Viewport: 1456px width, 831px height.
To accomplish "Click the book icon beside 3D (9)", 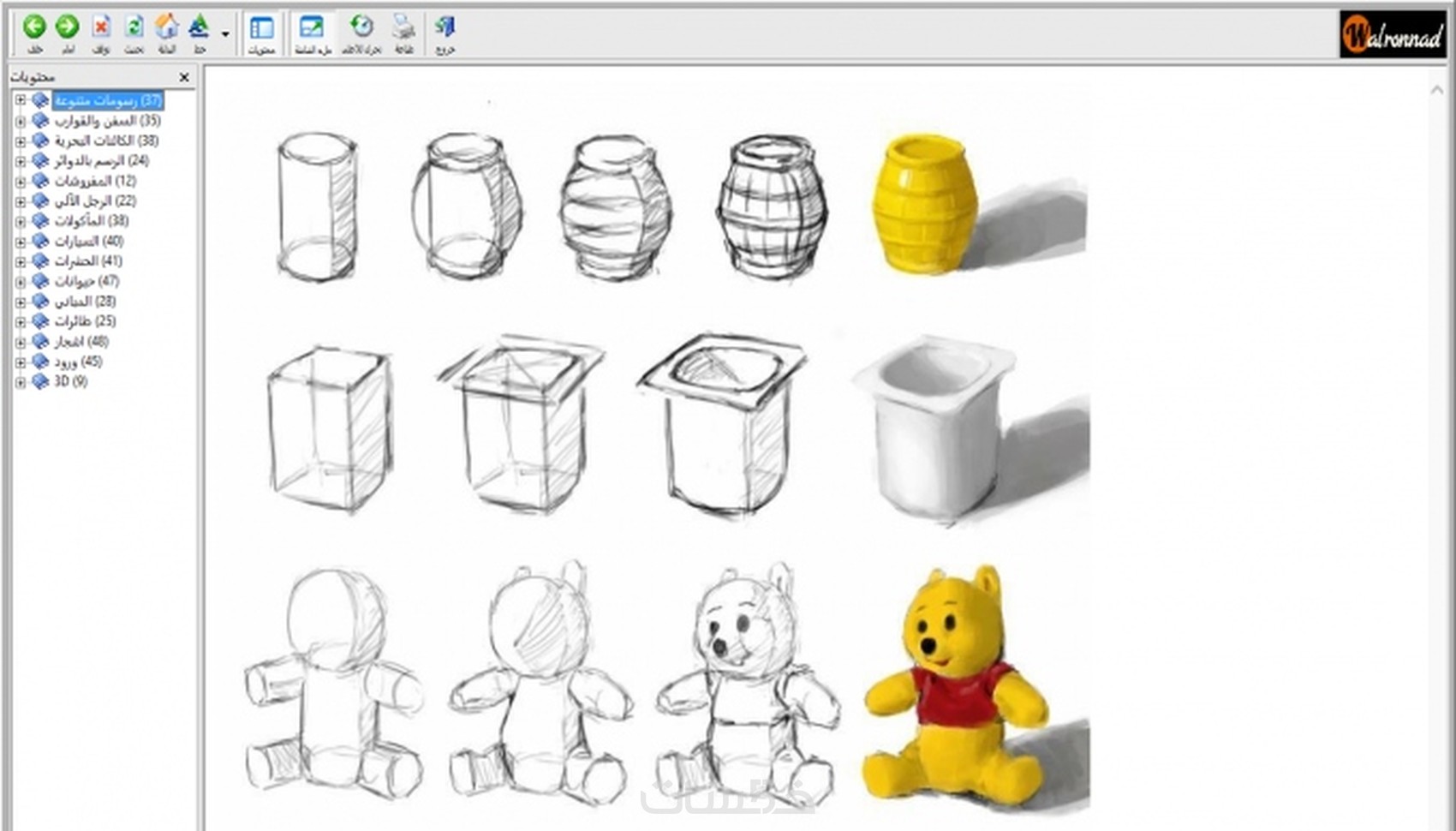I will [x=40, y=381].
